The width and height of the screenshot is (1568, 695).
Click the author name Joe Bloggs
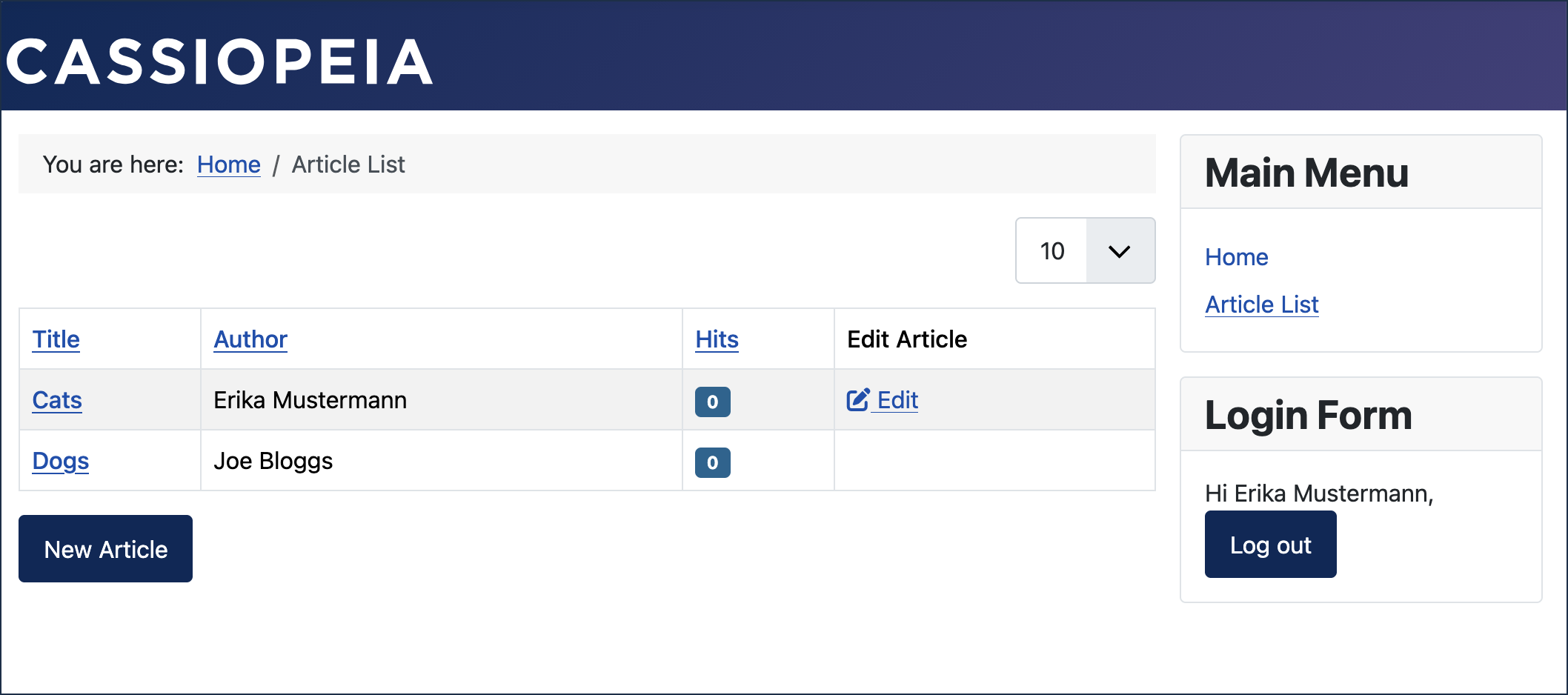273,461
